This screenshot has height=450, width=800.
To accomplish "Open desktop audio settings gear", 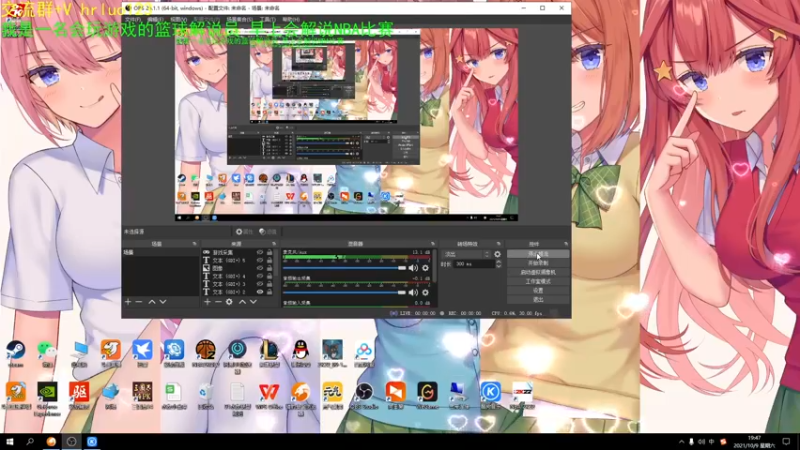I will (426, 292).
